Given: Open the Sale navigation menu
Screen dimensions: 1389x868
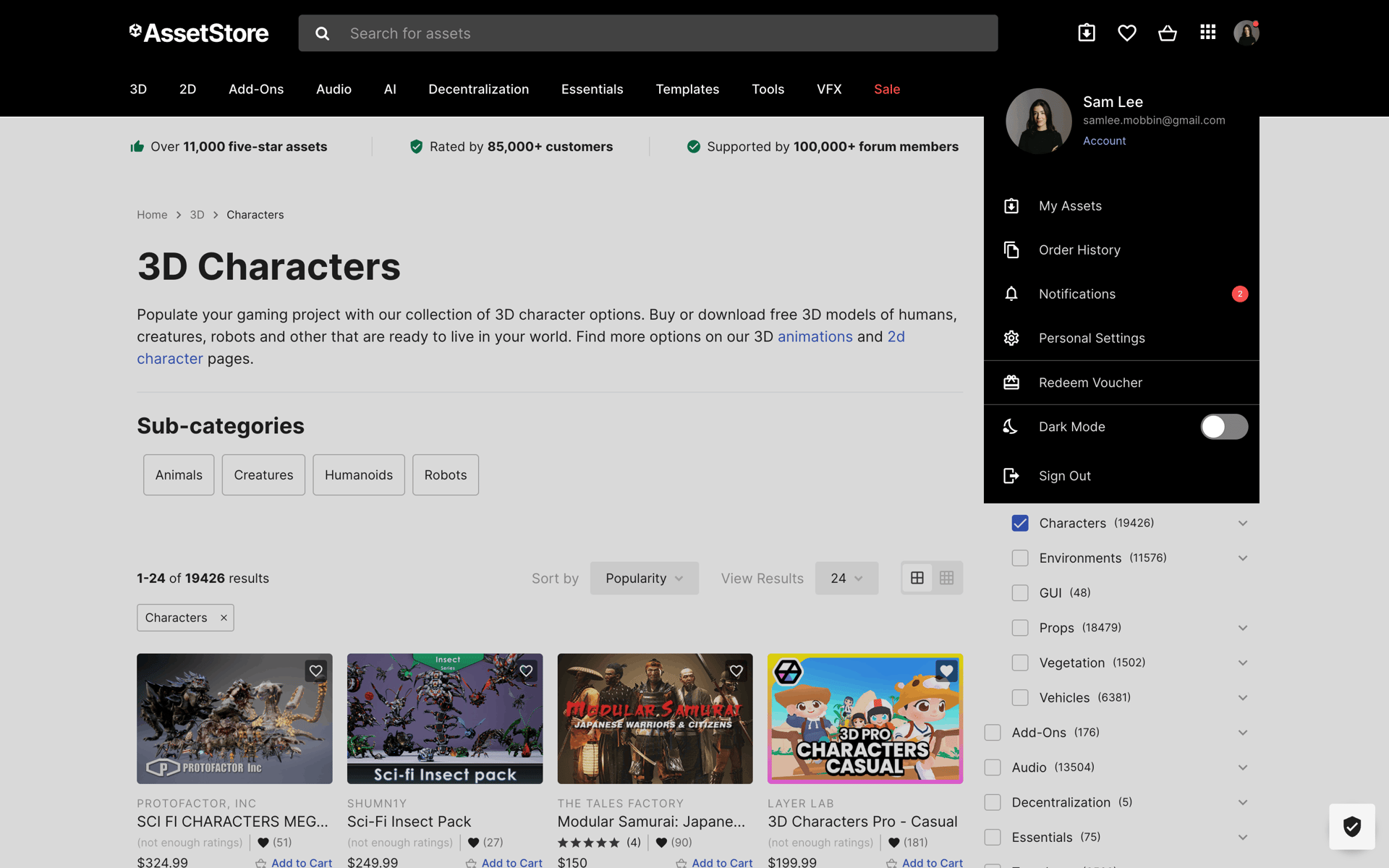Looking at the screenshot, I should 887,89.
